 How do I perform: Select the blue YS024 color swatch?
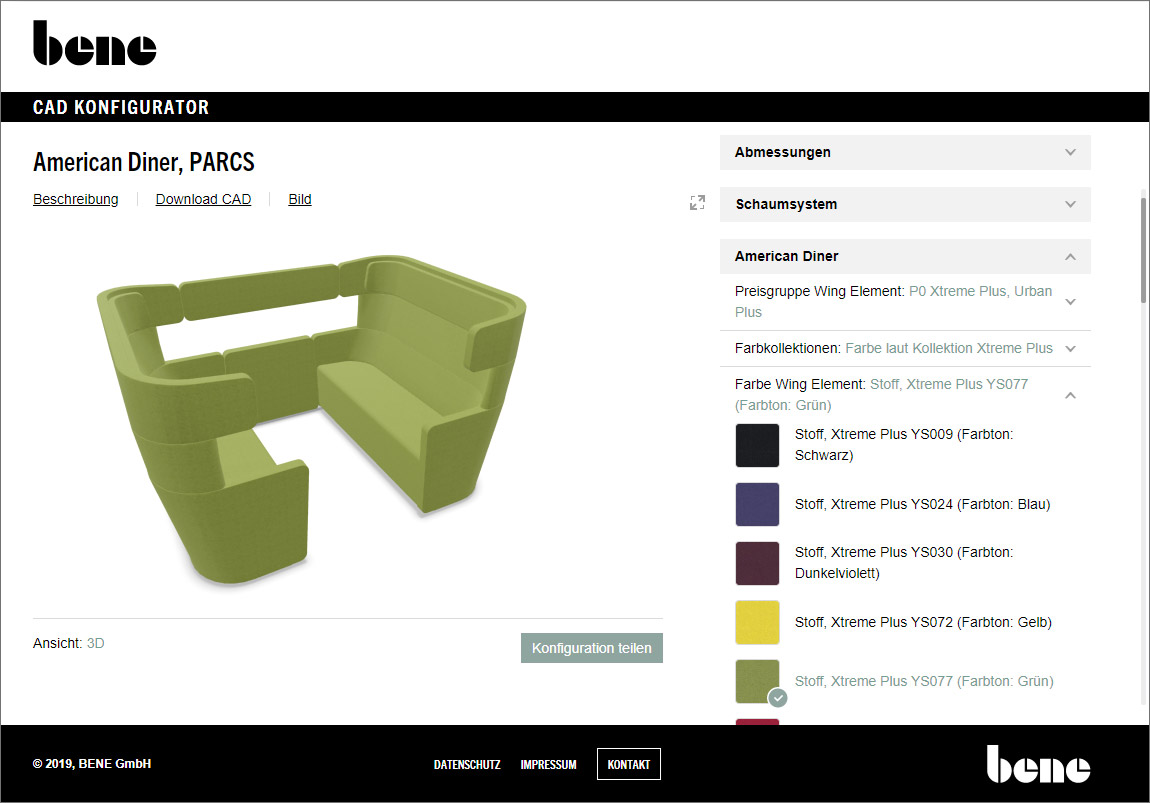click(758, 505)
